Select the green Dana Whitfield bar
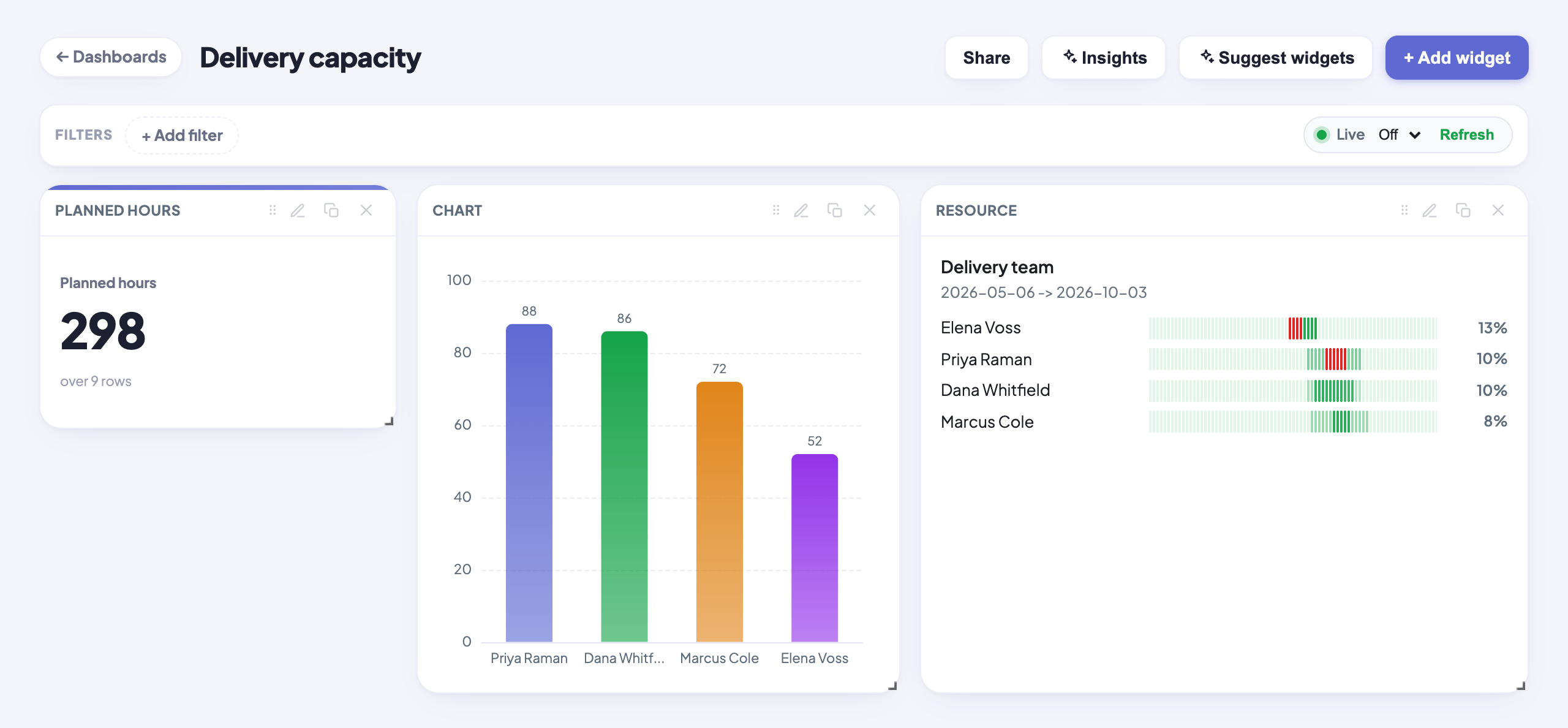 624,487
